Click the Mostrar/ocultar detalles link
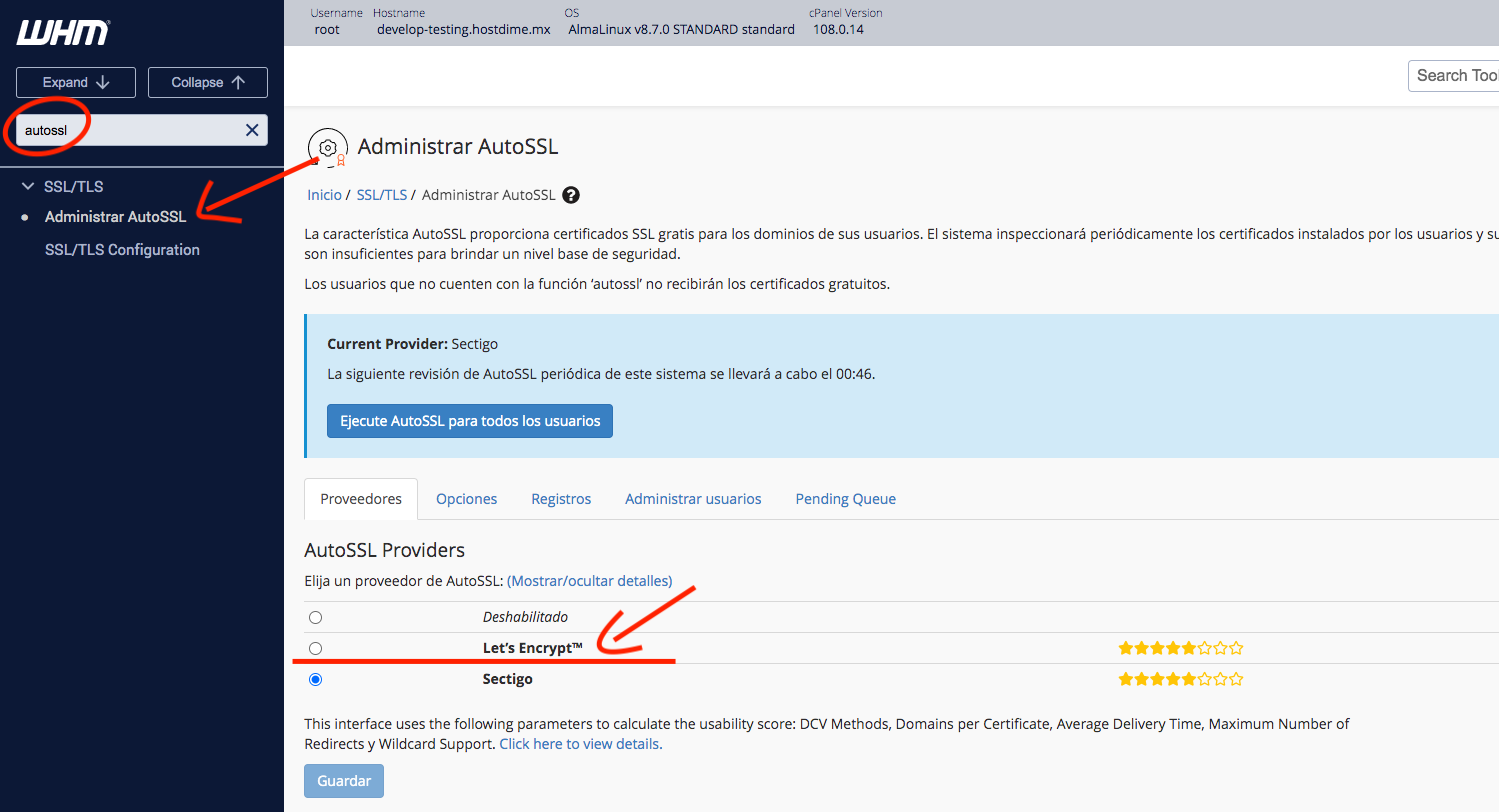Viewport: 1499px width, 812px height. point(590,581)
